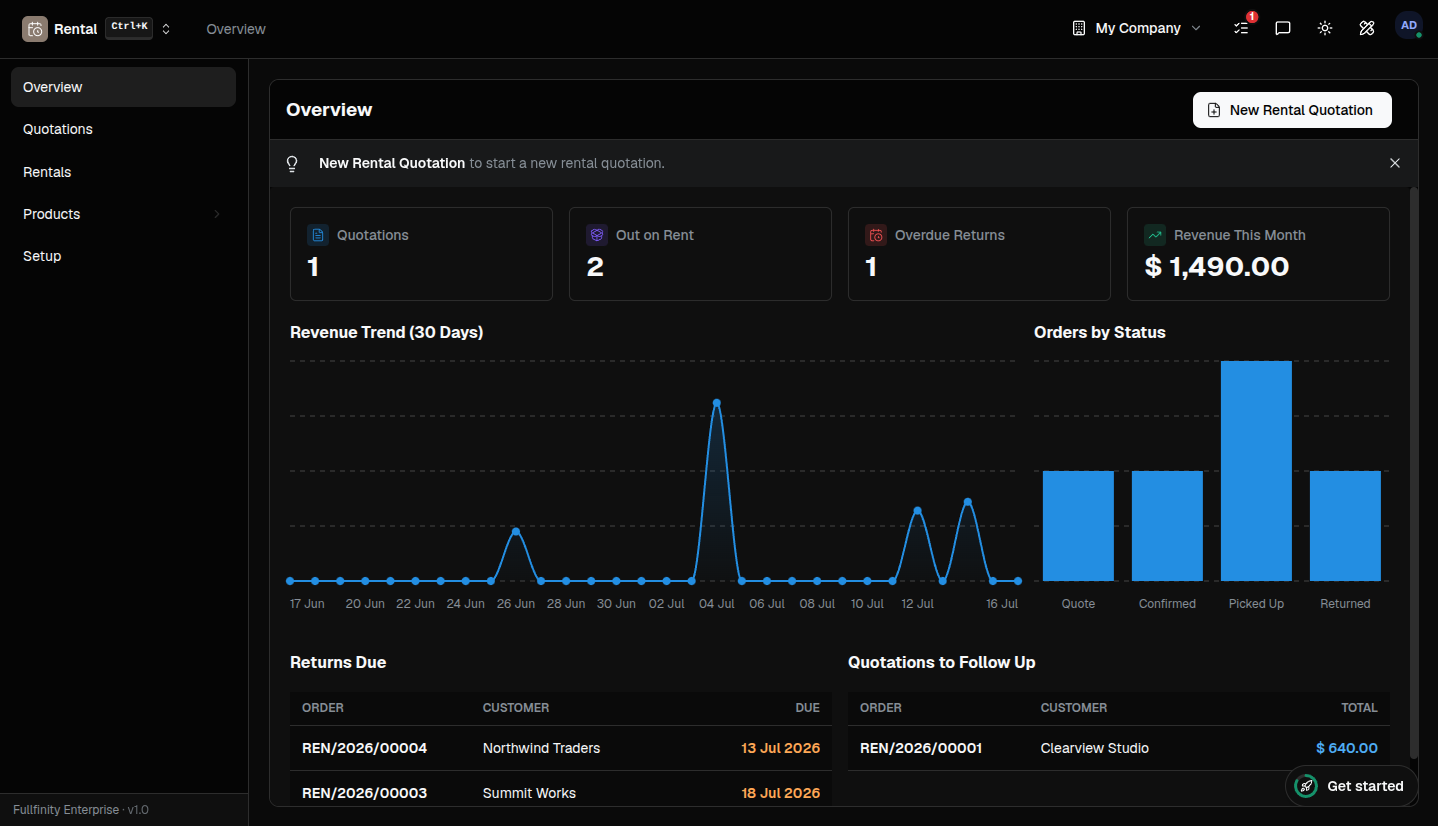
Task: Open the AD user avatar menu
Action: coord(1409,26)
